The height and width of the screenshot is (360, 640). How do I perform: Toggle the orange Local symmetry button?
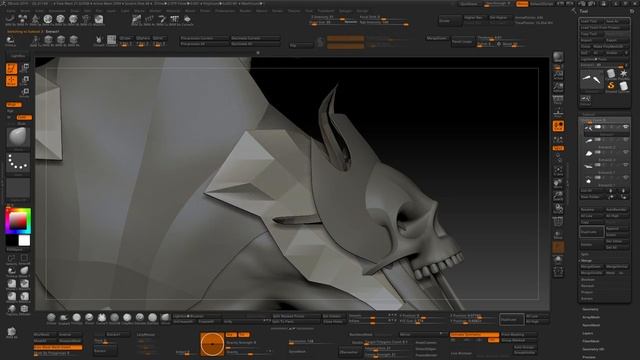[558, 126]
